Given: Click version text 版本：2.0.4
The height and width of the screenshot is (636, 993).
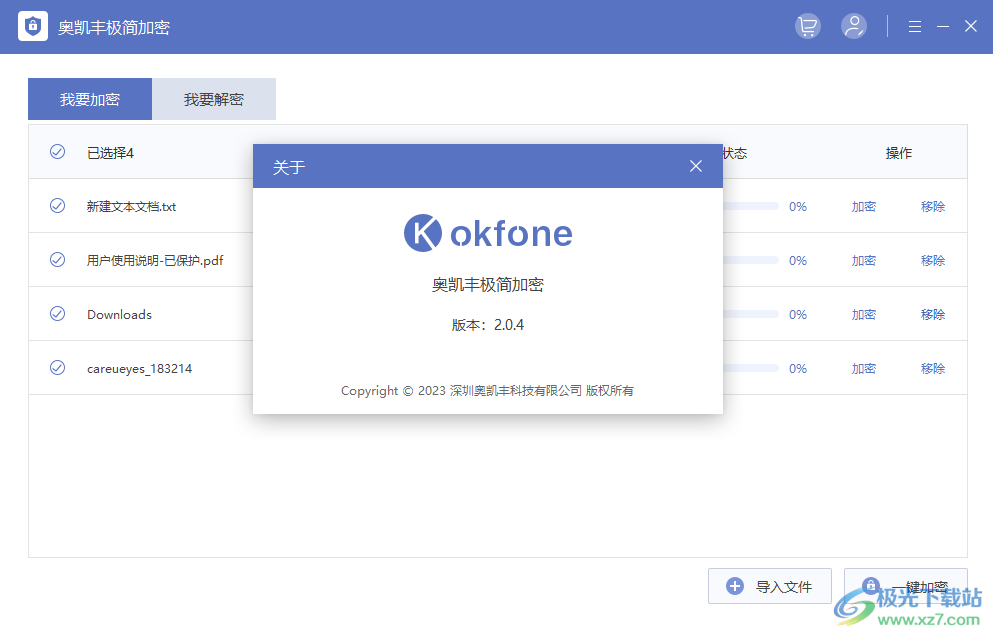Looking at the screenshot, I should coord(488,325).
